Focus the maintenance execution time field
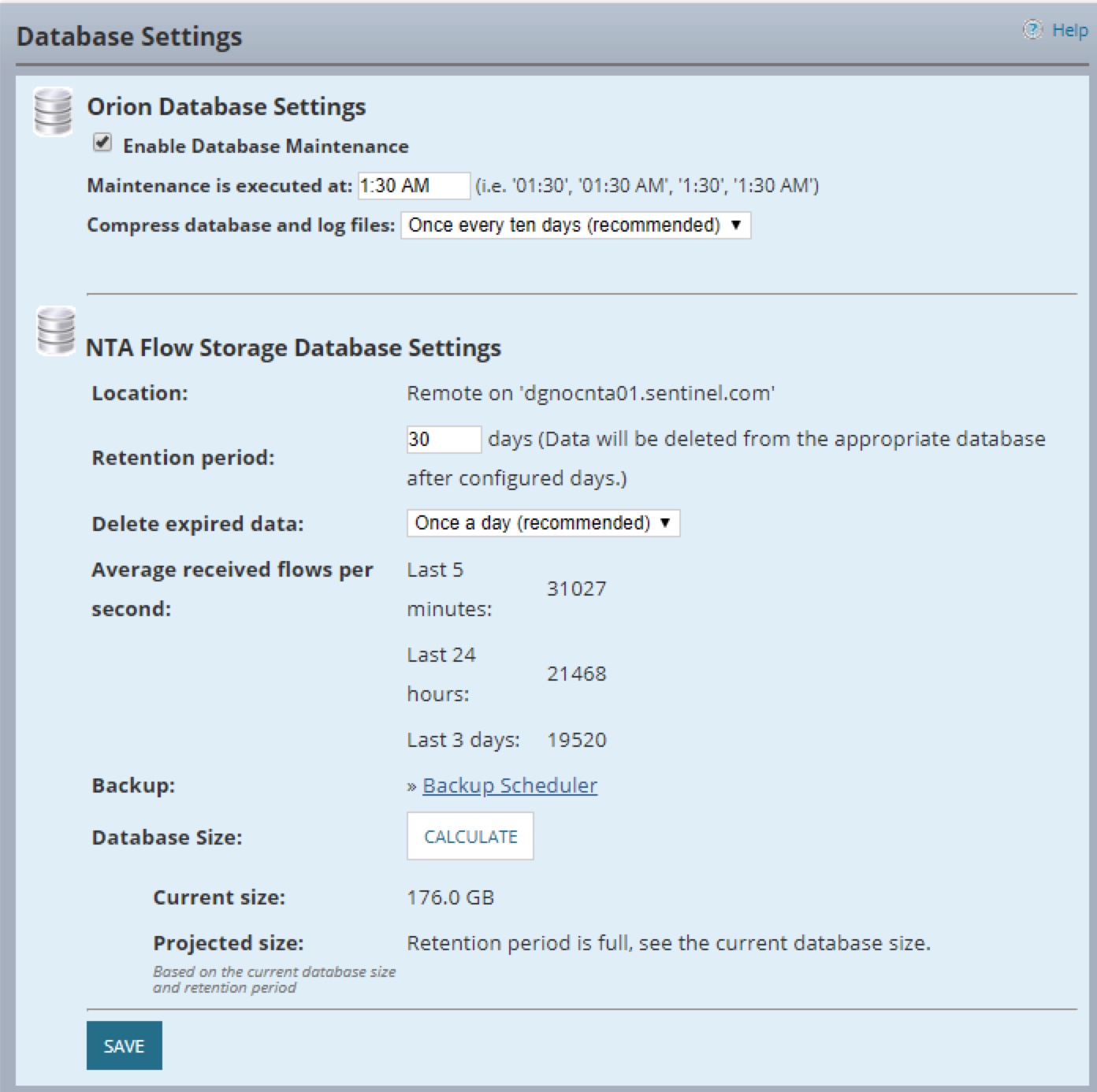The image size is (1097, 1092). point(414,186)
